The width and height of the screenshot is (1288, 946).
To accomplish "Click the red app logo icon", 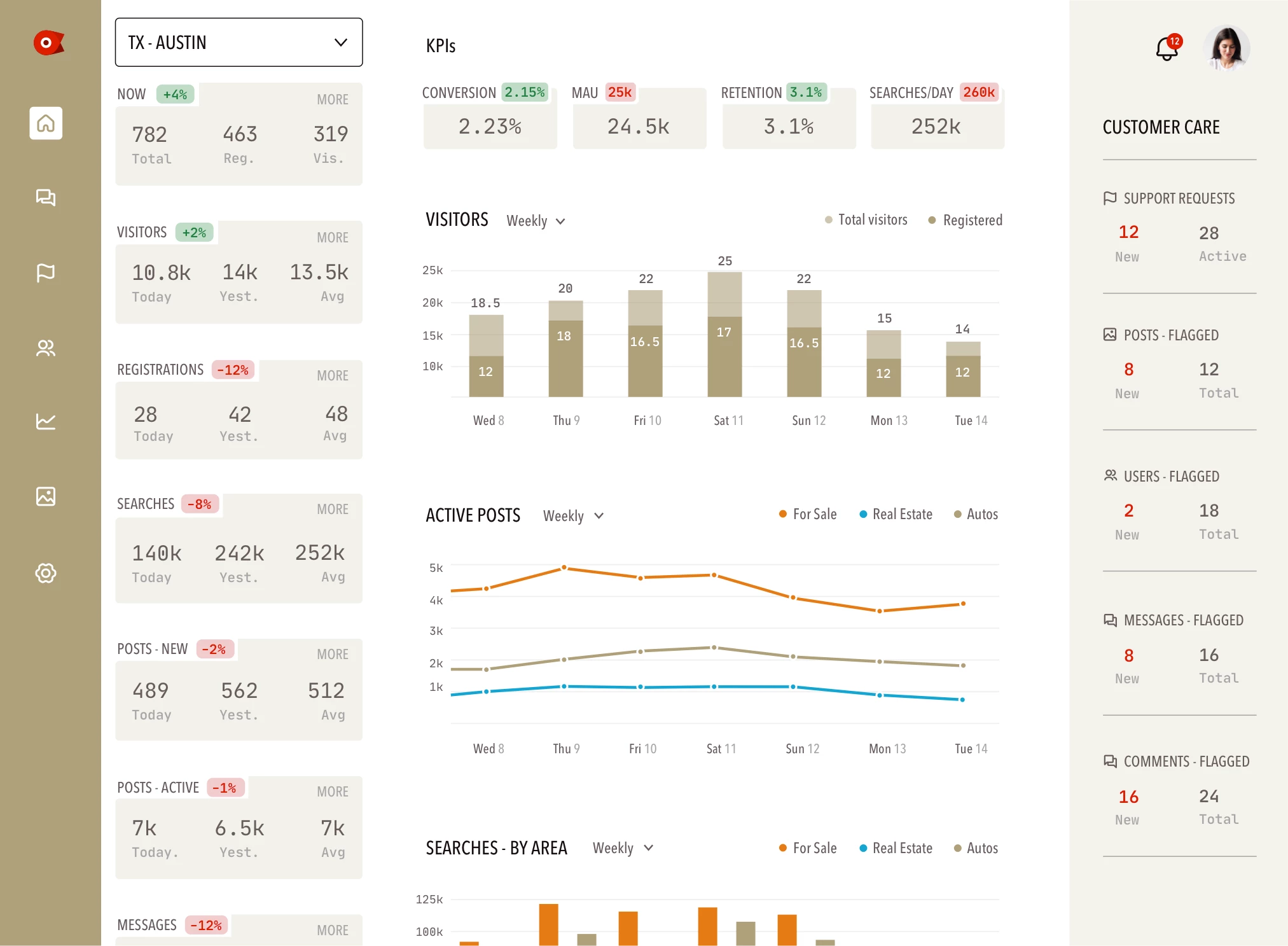I will [48, 43].
